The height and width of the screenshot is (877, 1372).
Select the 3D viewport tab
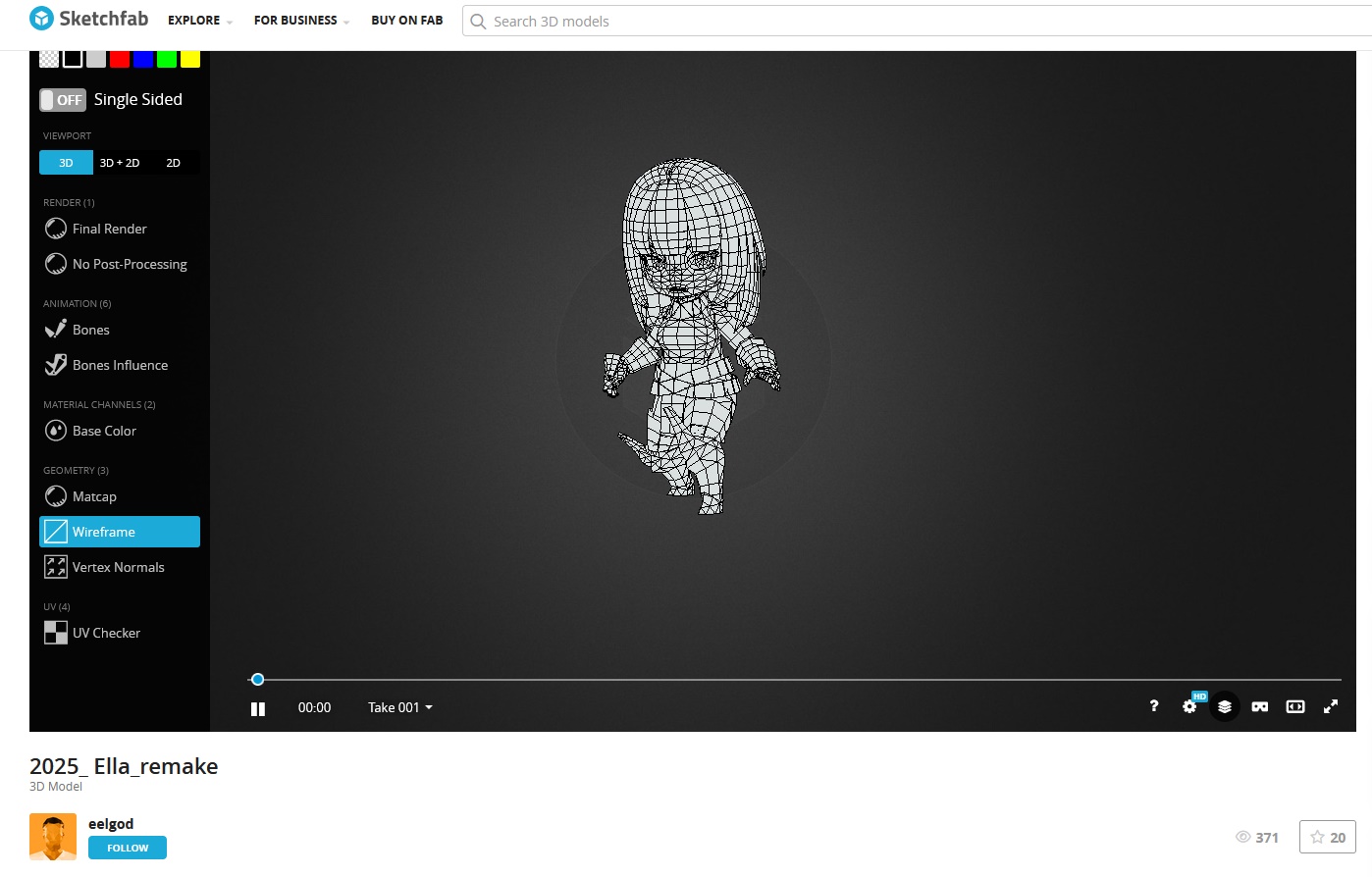click(x=66, y=163)
